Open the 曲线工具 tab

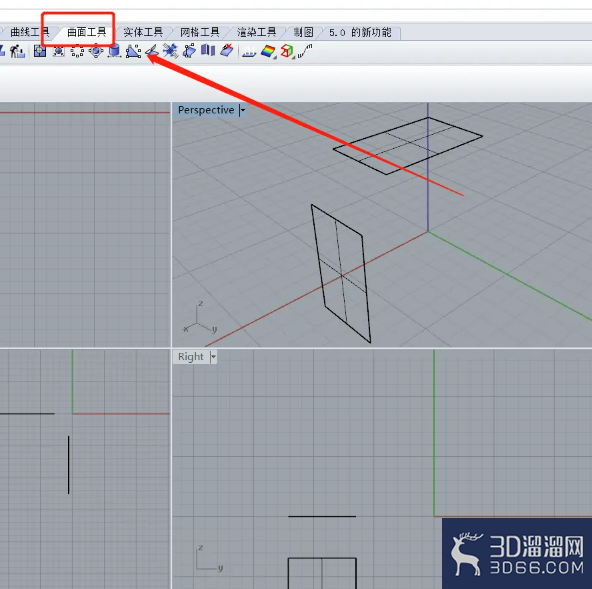[29, 32]
